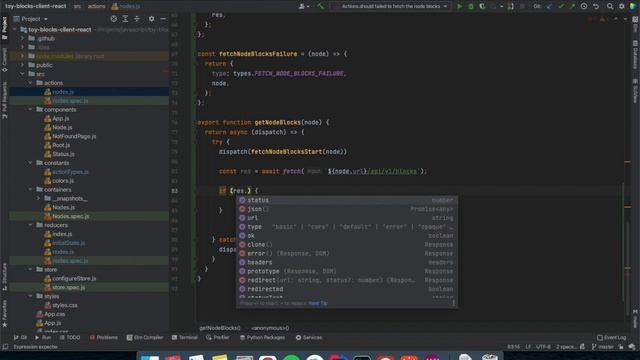The image size is (640, 360).
Task: Run the selected test configuration
Action: [460, 6]
